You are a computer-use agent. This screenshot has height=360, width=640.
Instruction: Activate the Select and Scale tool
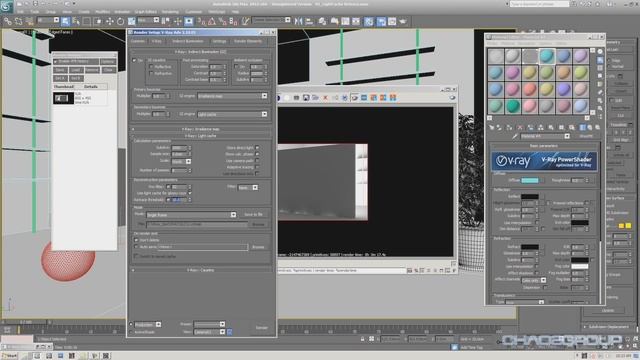coord(131,21)
